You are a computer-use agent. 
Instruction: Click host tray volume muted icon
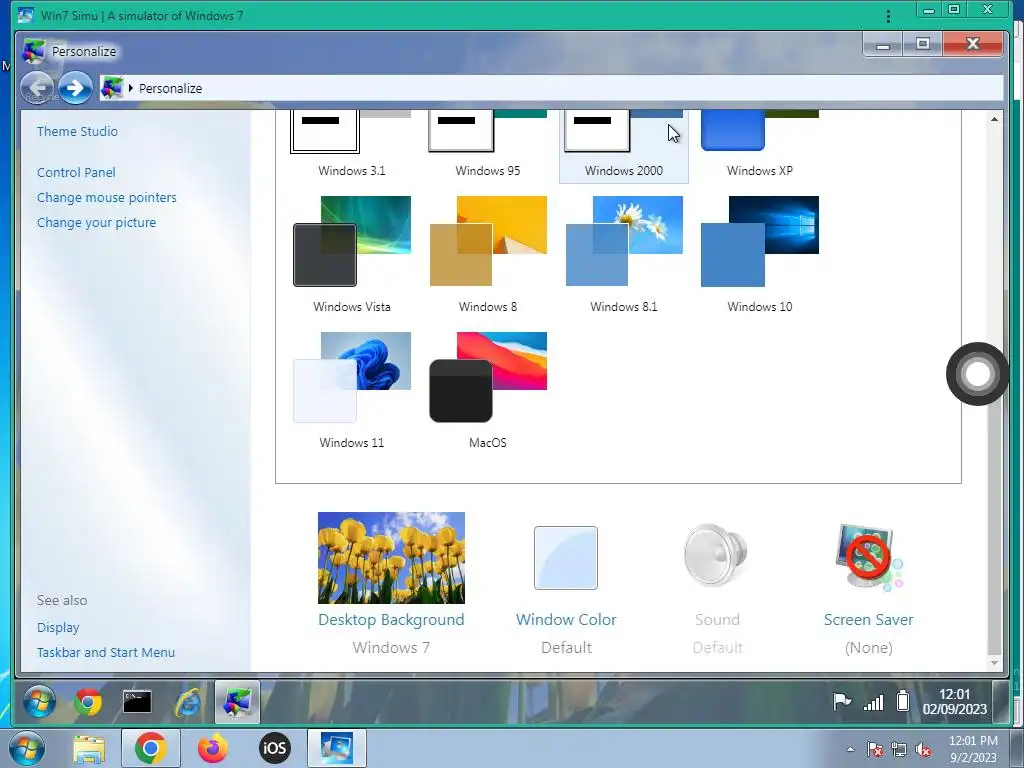pyautogui.click(x=923, y=750)
